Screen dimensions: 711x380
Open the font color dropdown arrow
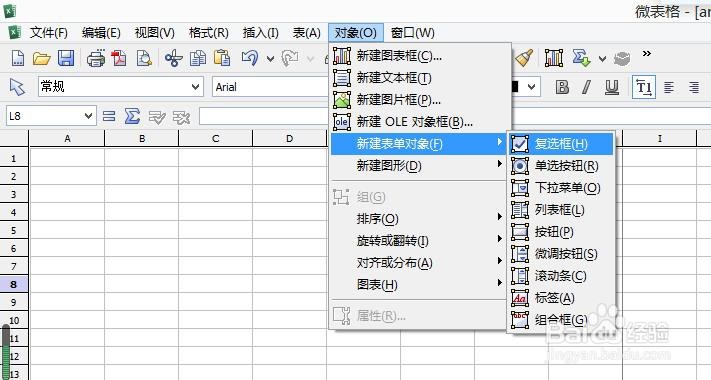pos(532,87)
